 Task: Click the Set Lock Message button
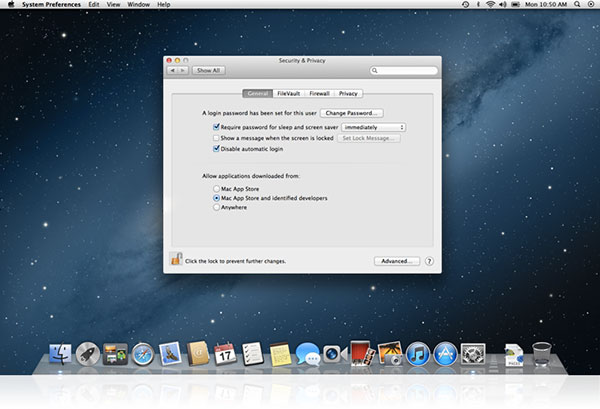click(369, 138)
